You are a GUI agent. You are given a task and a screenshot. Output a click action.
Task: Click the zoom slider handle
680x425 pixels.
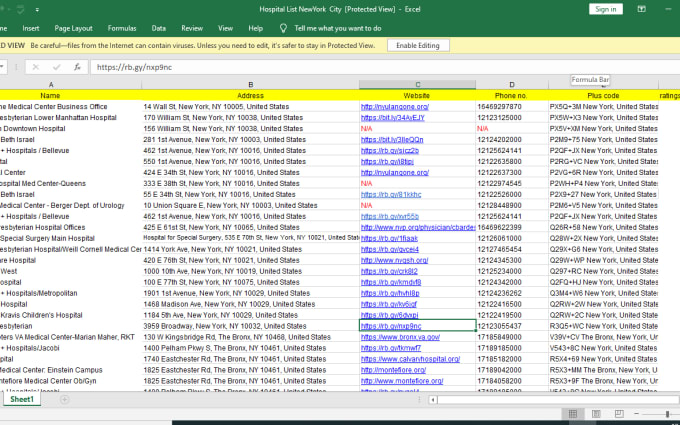tap(667, 414)
